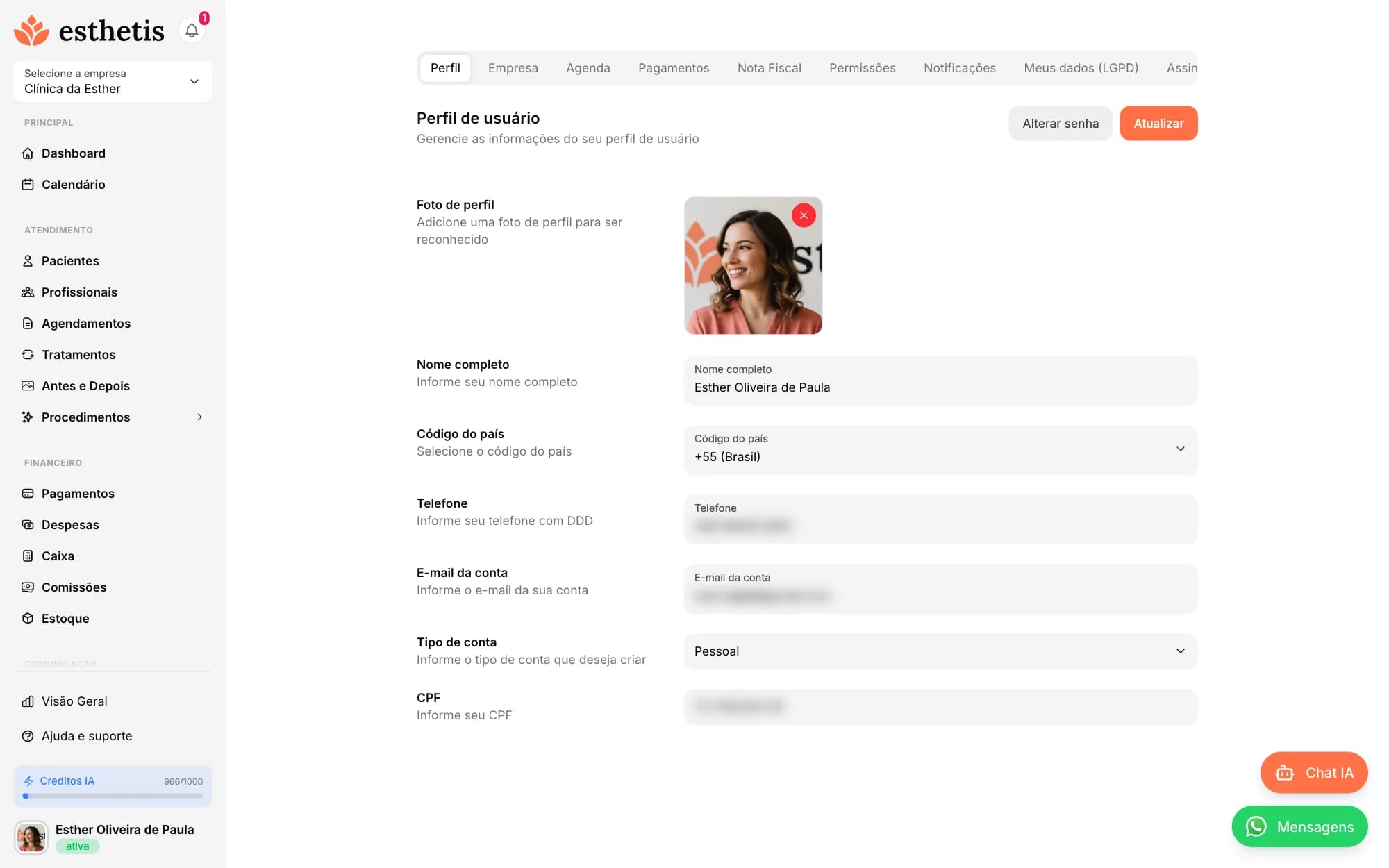Switch to the Notificações tab
The width and height of the screenshot is (1389, 868).
[x=960, y=68]
